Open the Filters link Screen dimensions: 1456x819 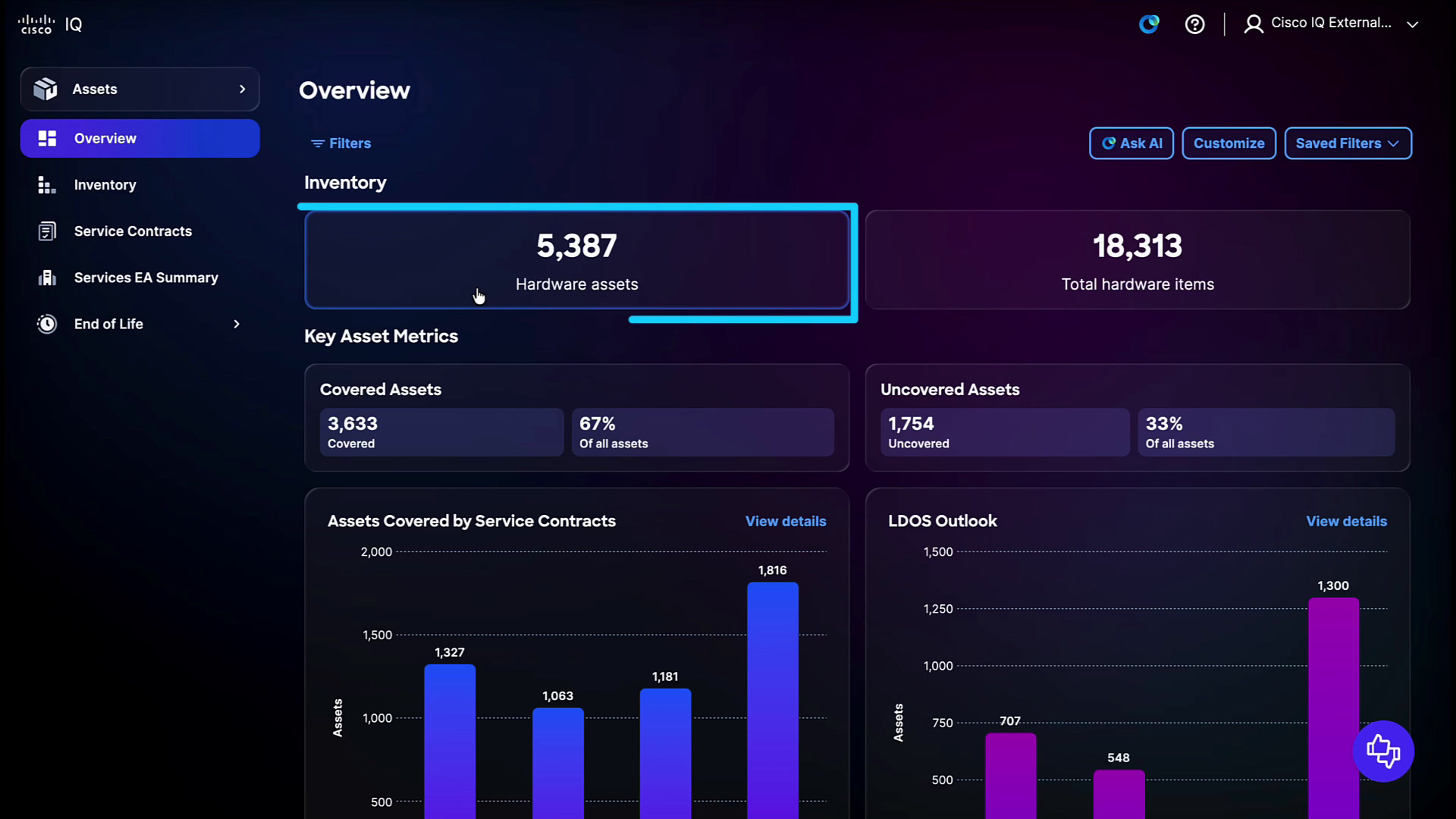point(340,143)
